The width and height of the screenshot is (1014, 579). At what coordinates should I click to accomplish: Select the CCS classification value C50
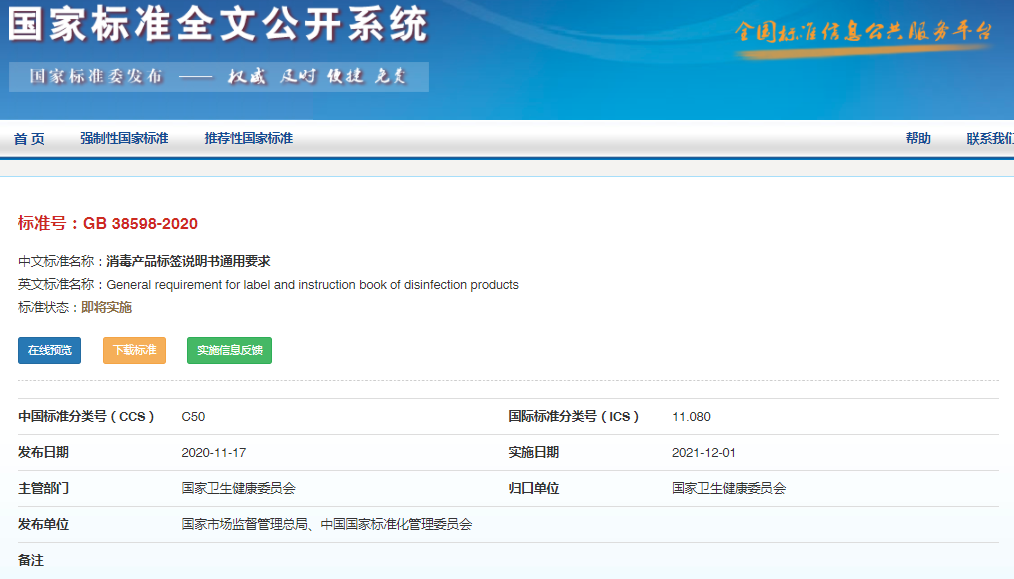(x=192, y=417)
